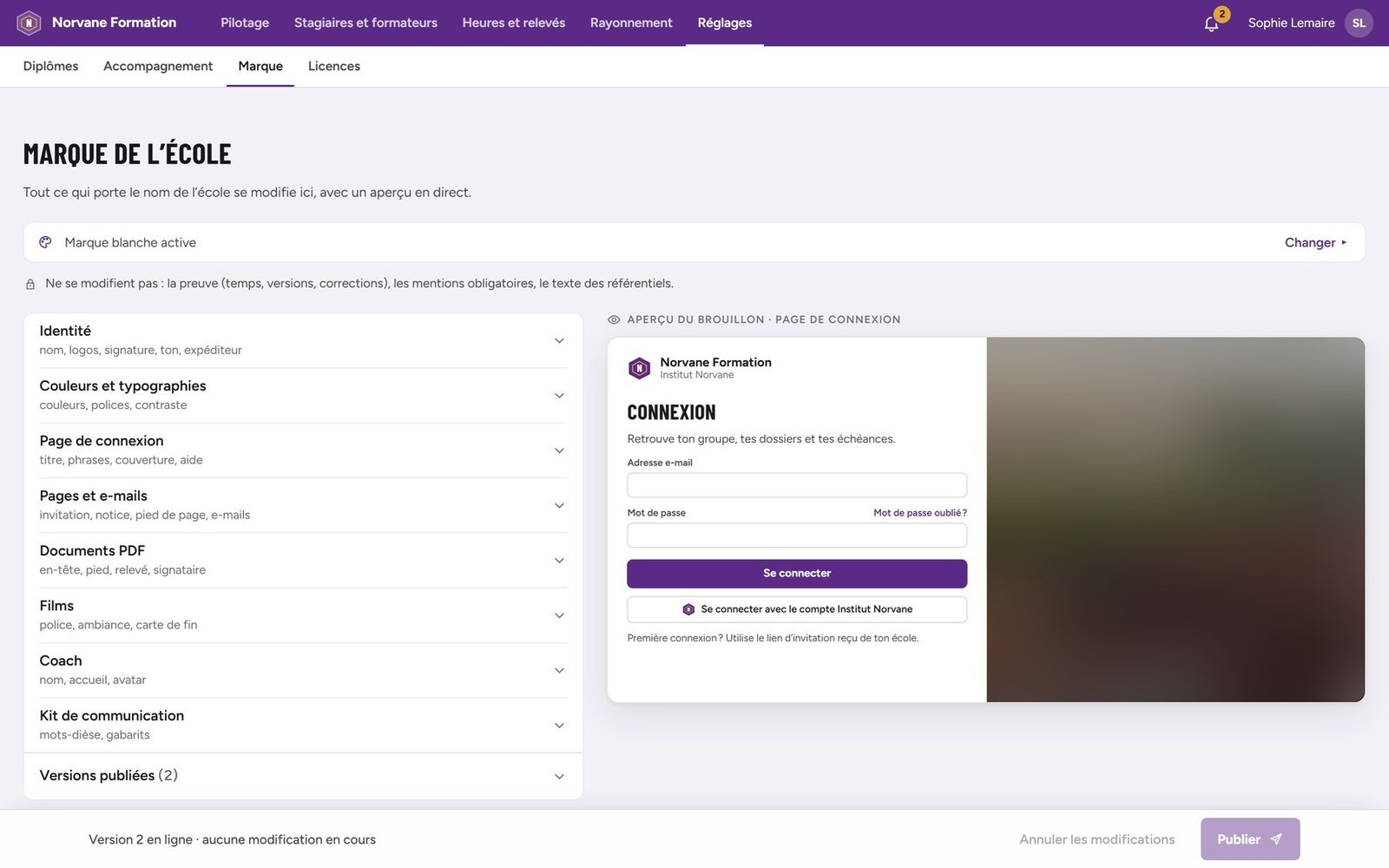Click the lock icon beside non-modifiable notice
Image resolution: width=1389 pixels, height=868 pixels.
click(x=30, y=284)
